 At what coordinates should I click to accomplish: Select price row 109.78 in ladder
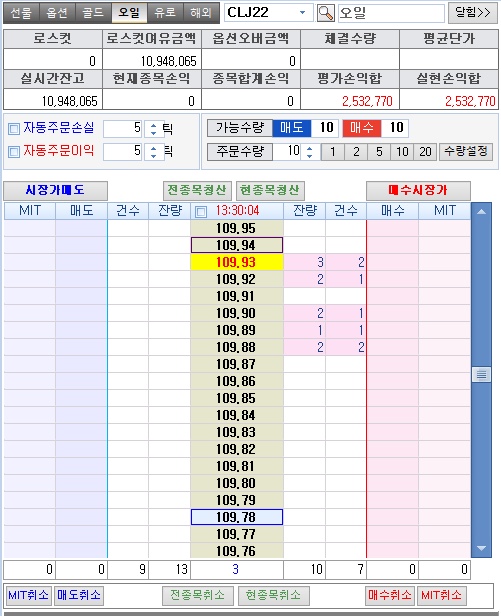(237, 517)
